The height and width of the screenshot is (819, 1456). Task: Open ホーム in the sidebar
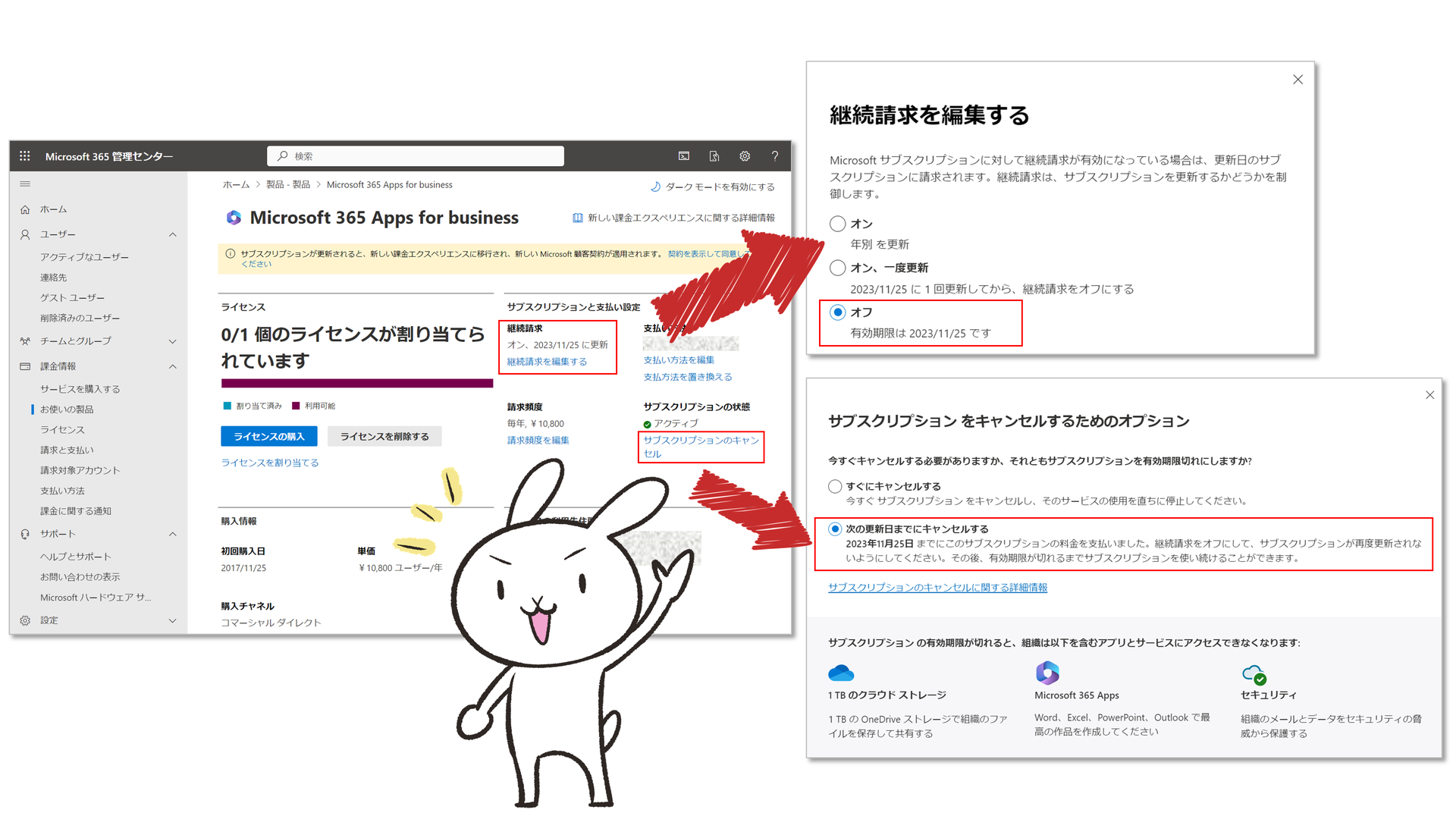point(53,209)
